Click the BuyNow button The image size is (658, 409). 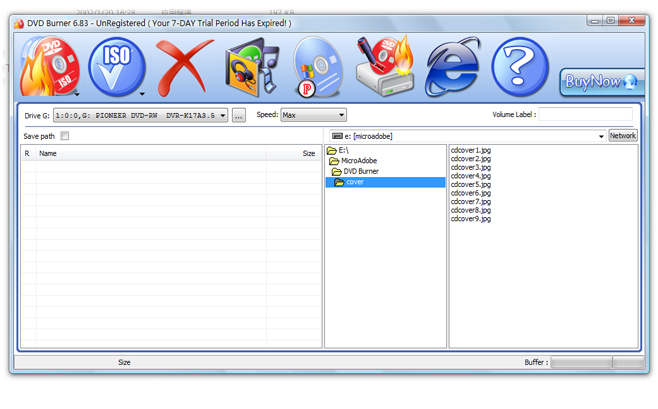(602, 82)
